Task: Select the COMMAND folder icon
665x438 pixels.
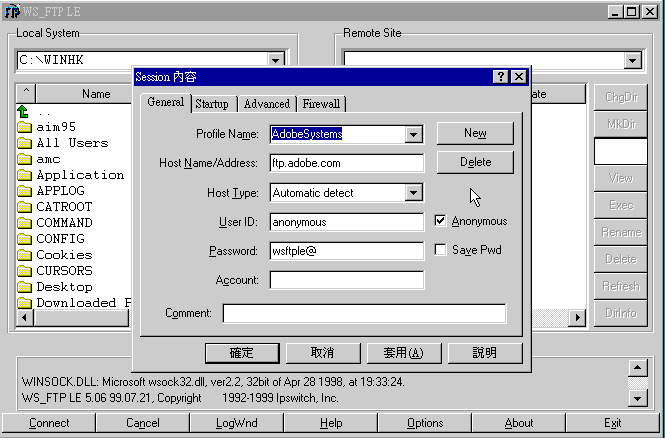Action: [24, 223]
